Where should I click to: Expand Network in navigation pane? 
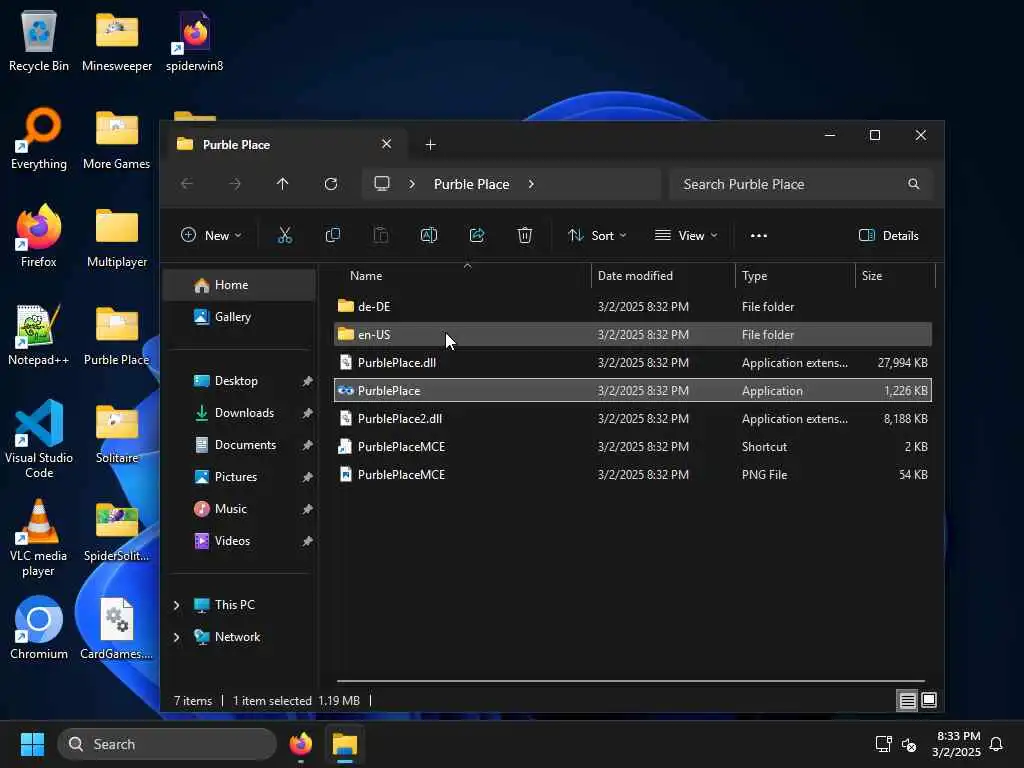click(176, 637)
